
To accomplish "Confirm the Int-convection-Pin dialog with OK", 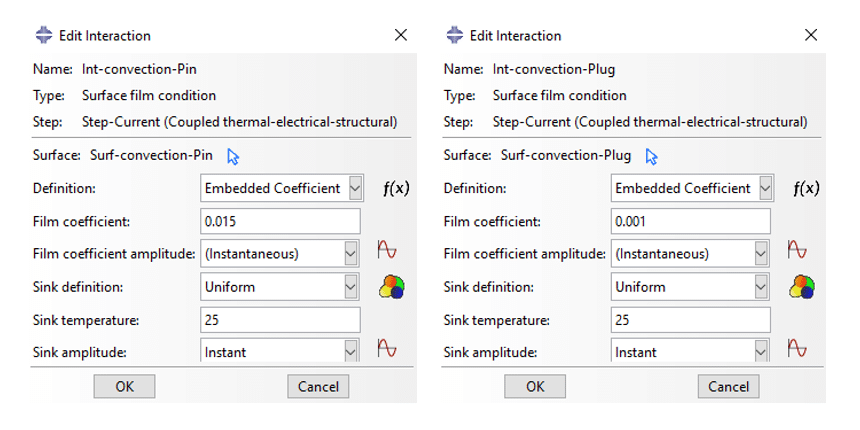I will 125,387.
